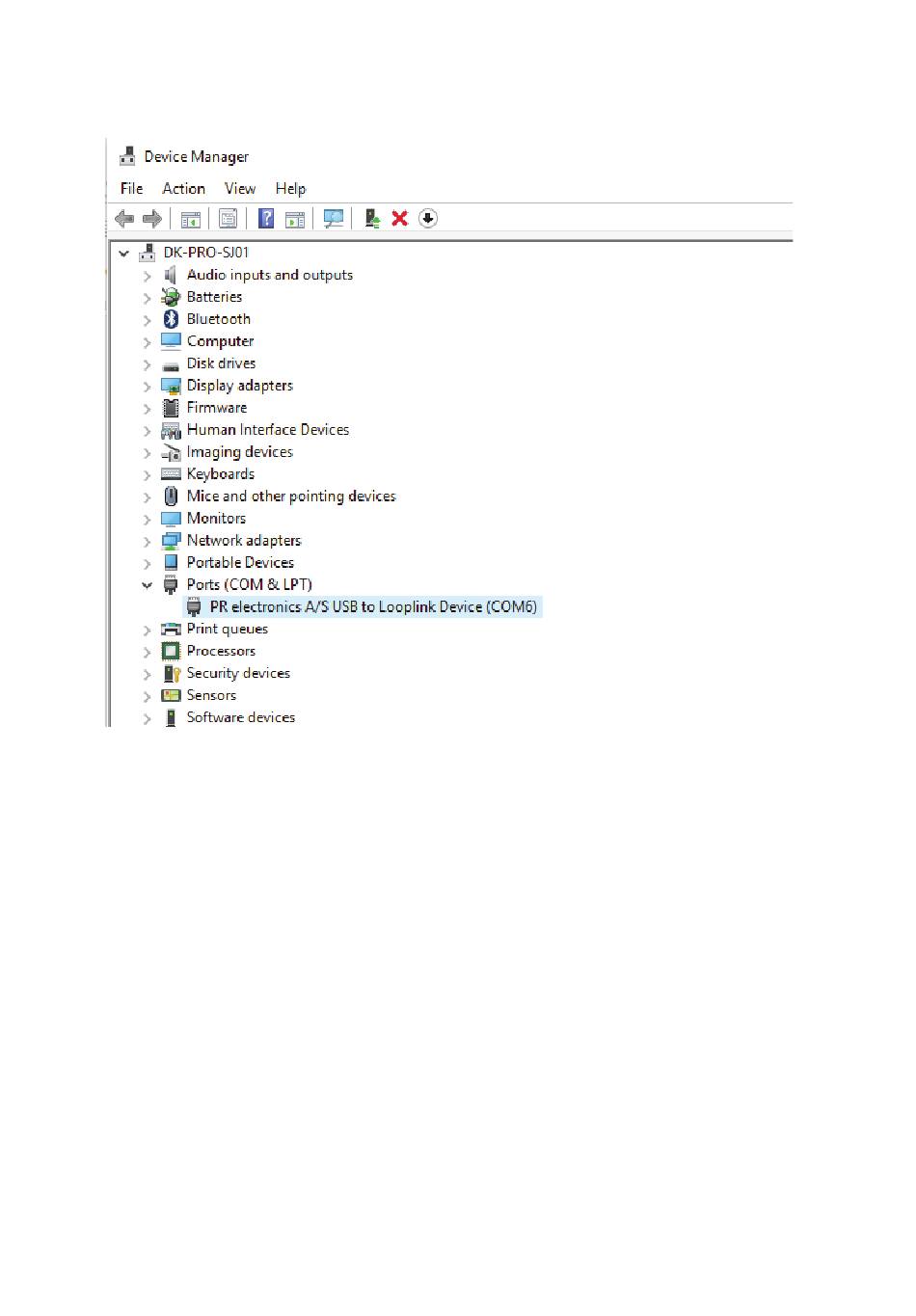The width and height of the screenshot is (916, 1316).
Task: Scan for hardware changes via monitor icon
Action: coord(334,219)
